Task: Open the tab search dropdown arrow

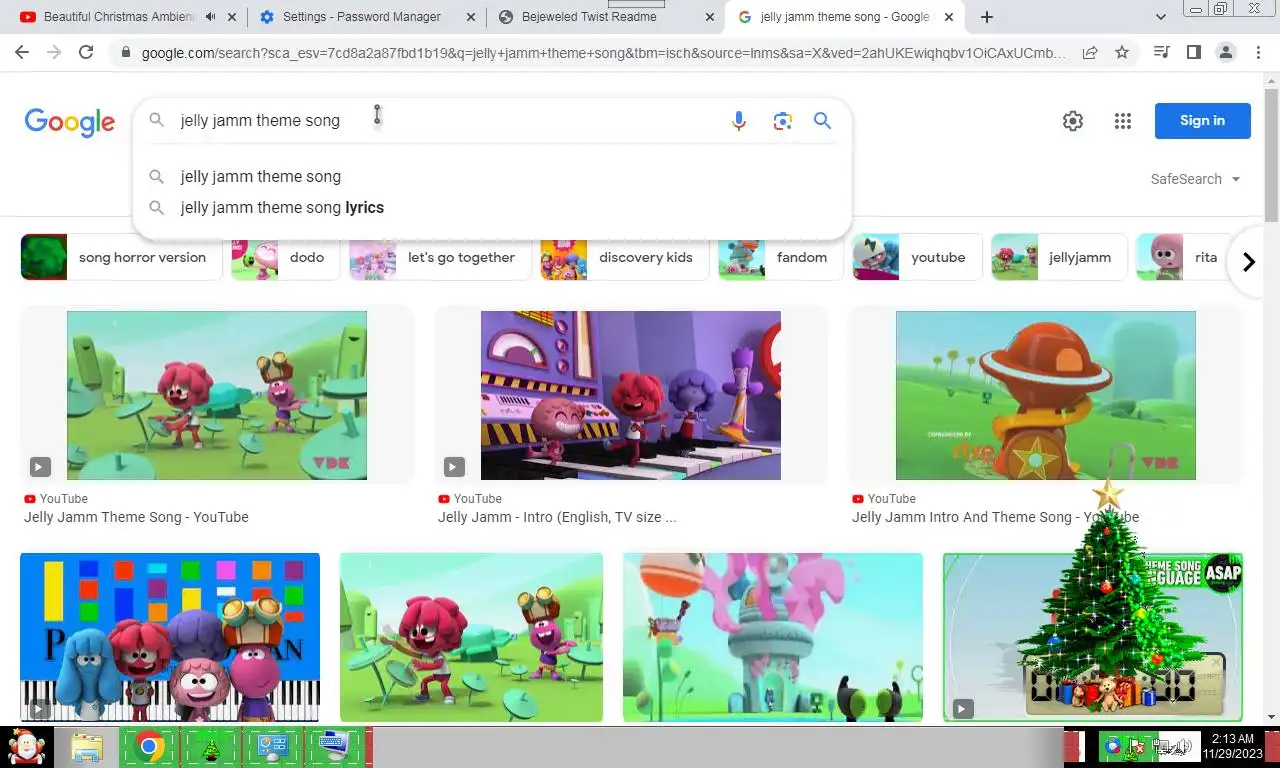Action: [1161, 17]
